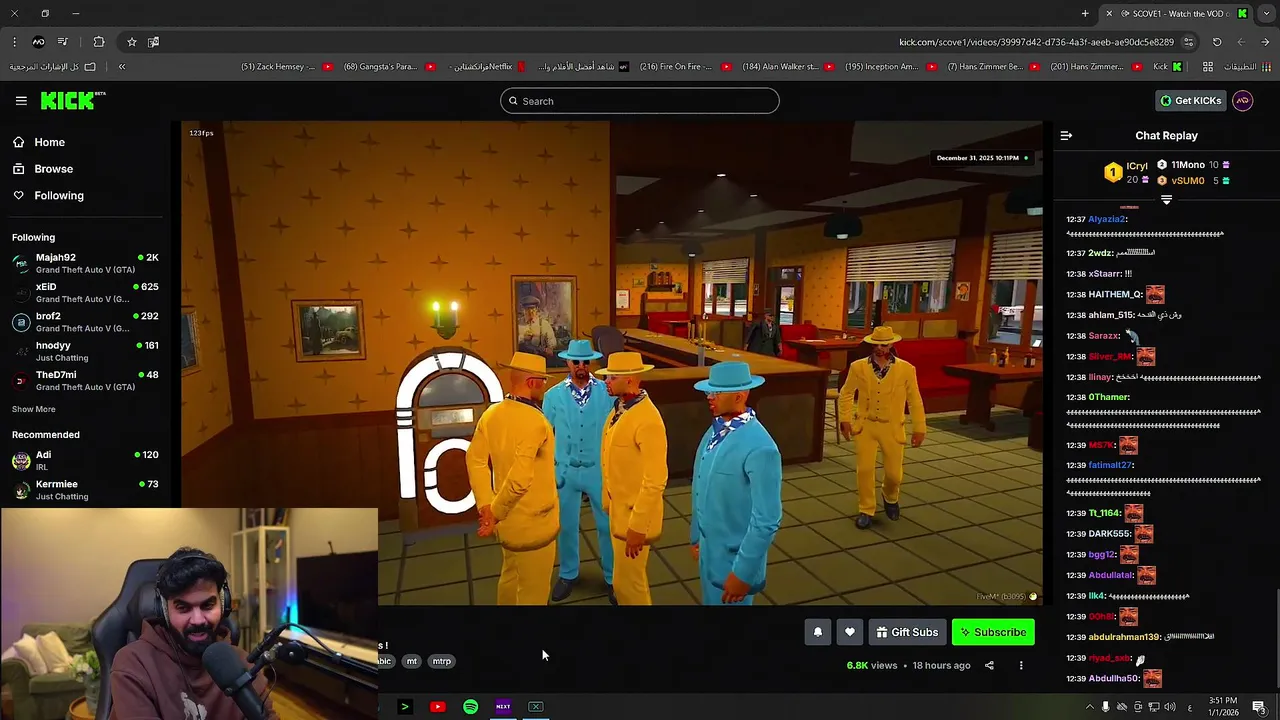Image resolution: width=1280 pixels, height=720 pixels.
Task: Expand the chat leaderboard chevron
Action: pyautogui.click(x=1166, y=200)
